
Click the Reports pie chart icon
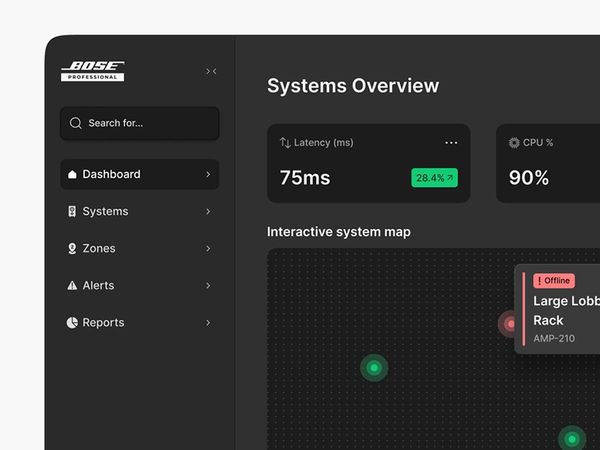coord(72,323)
